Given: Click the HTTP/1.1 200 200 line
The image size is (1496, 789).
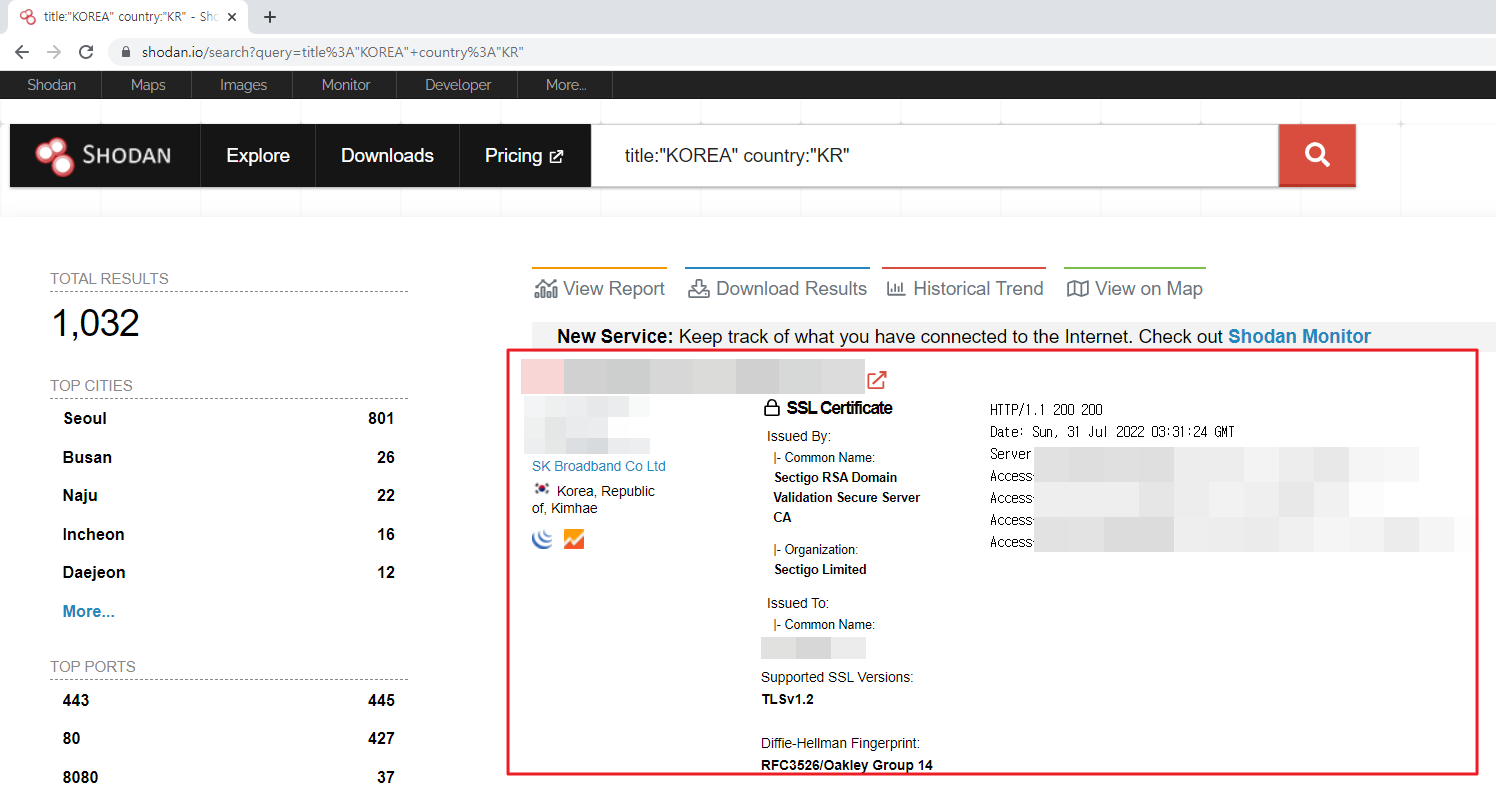Looking at the screenshot, I should [x=1046, y=410].
